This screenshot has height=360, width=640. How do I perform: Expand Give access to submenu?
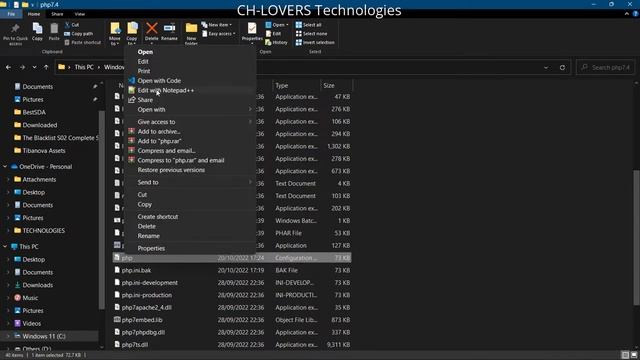(x=190, y=122)
